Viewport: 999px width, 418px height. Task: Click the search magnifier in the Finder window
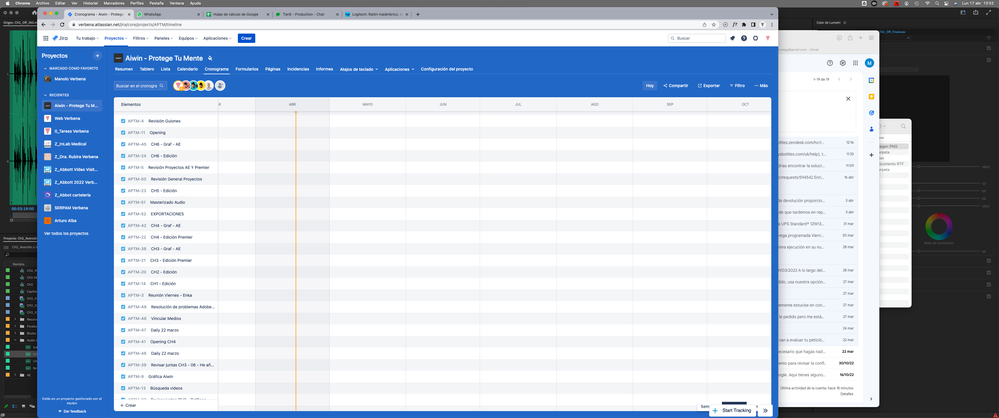point(905,126)
